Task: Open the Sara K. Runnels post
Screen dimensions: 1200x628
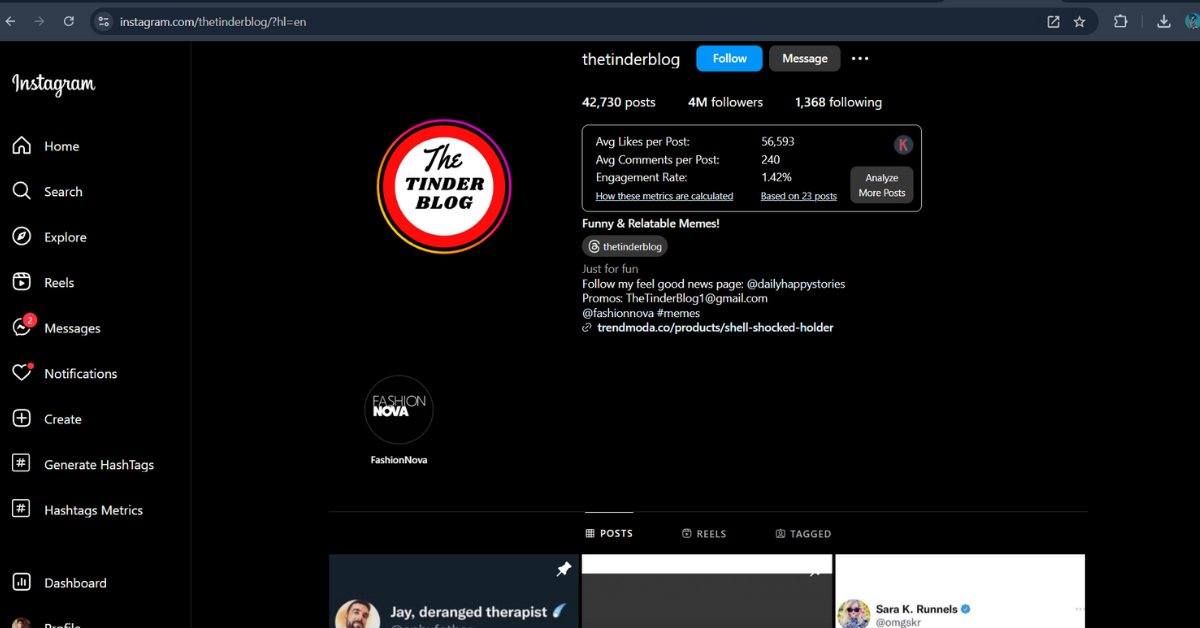Action: (x=960, y=591)
